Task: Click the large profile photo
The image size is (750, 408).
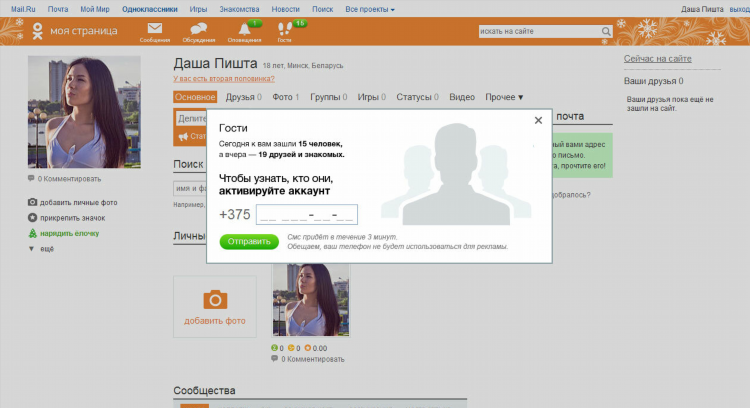Action: point(84,112)
